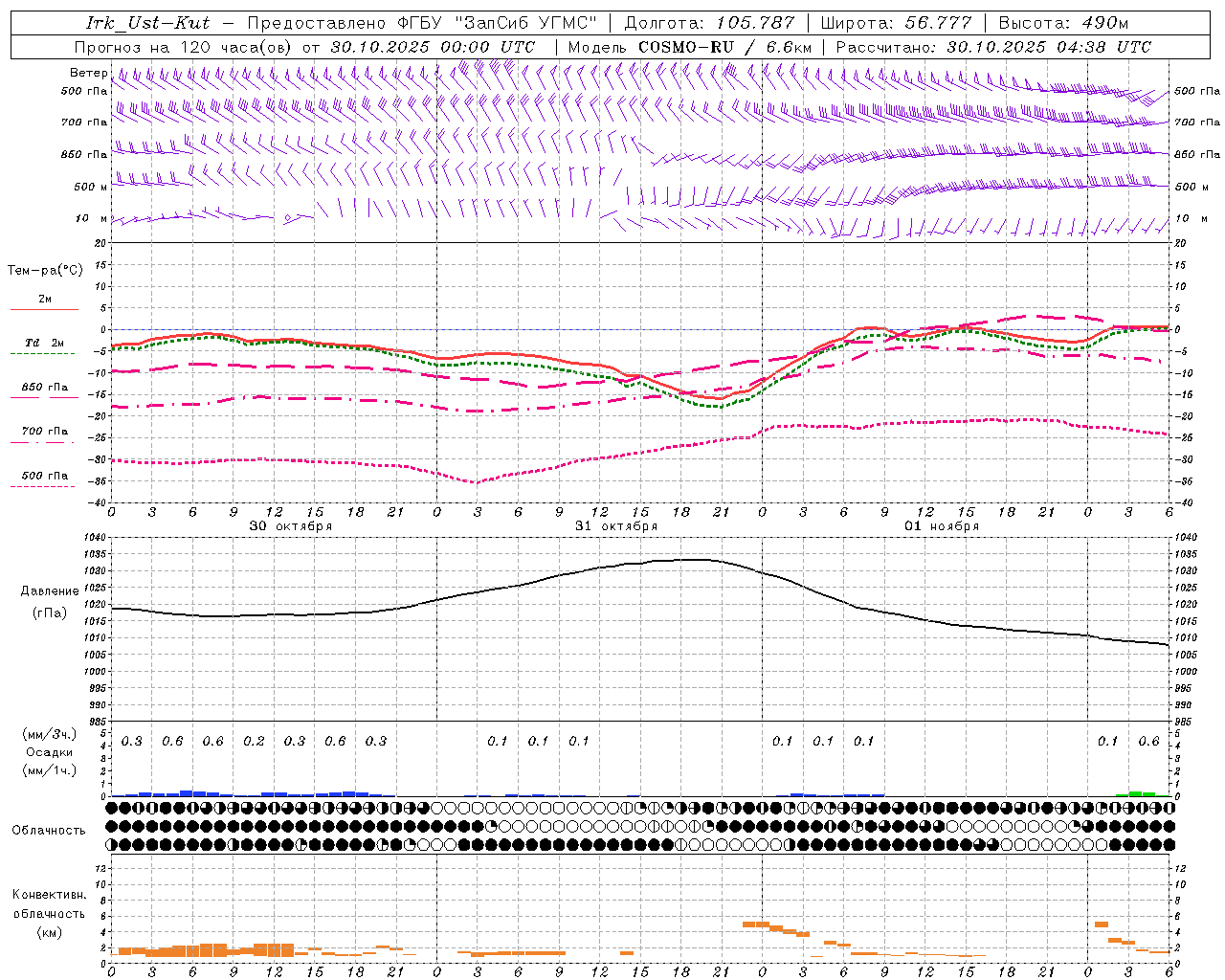Click line sample under '2м' legend
Screen dimensions: 1225x980
coord(44,309)
